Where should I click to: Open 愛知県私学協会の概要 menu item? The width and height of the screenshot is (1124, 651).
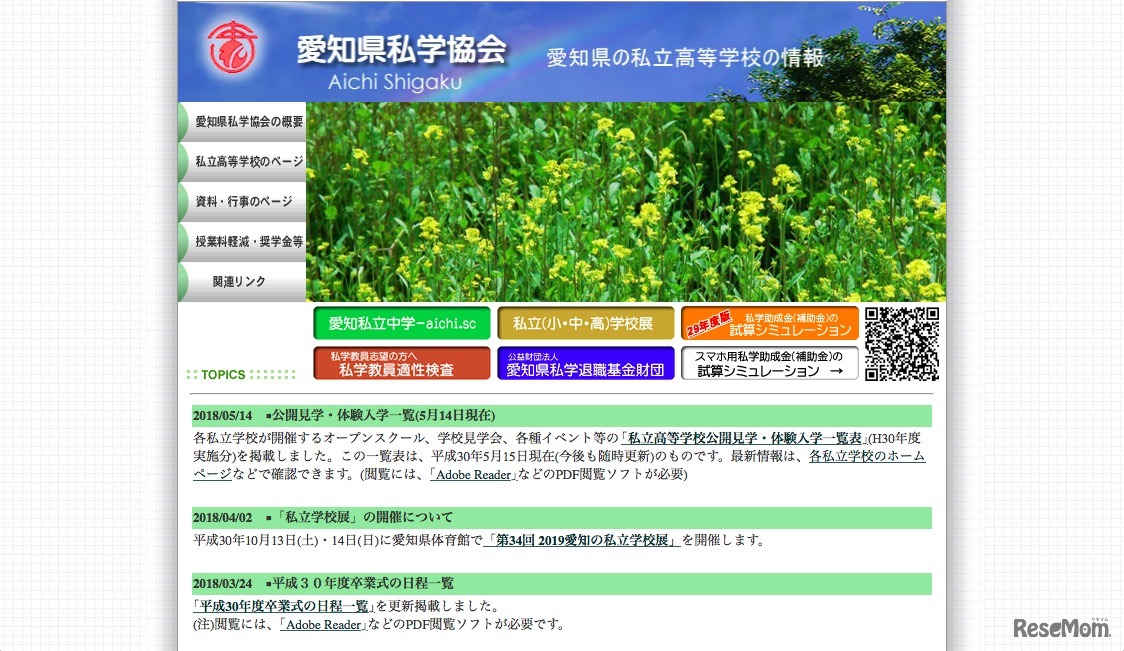pyautogui.click(x=242, y=122)
